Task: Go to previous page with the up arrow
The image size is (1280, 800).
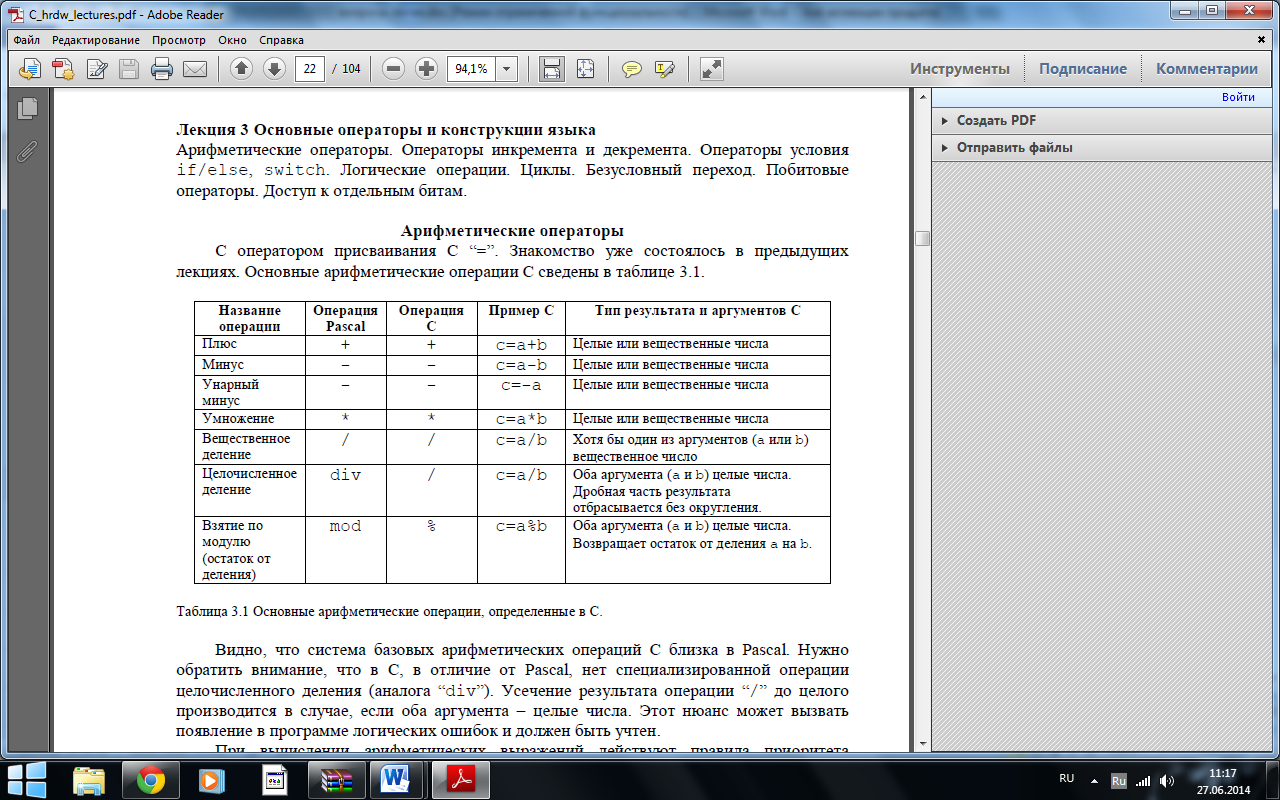Action: coord(241,69)
